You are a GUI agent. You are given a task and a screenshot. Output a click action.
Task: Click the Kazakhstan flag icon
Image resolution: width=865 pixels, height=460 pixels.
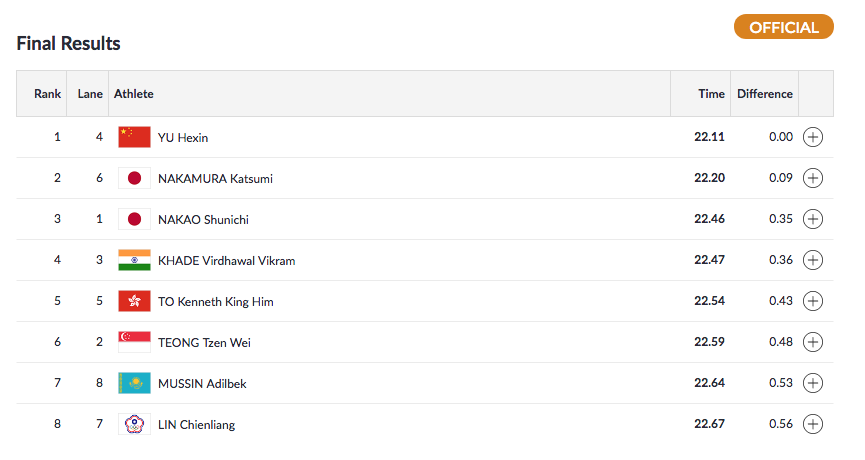point(134,383)
